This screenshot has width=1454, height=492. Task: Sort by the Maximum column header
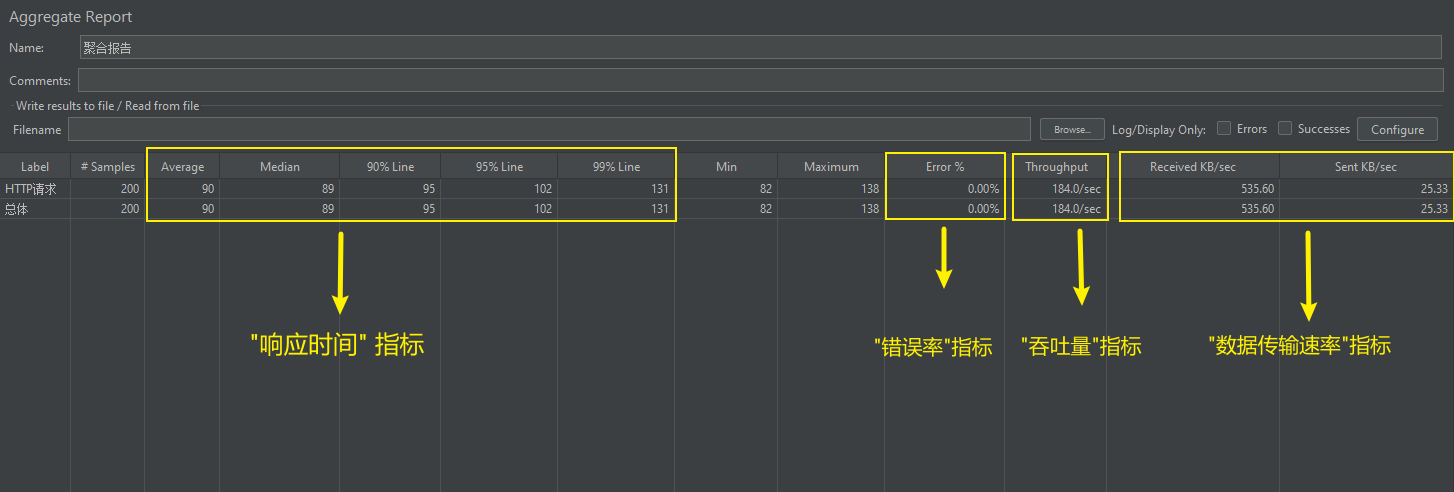[831, 167]
